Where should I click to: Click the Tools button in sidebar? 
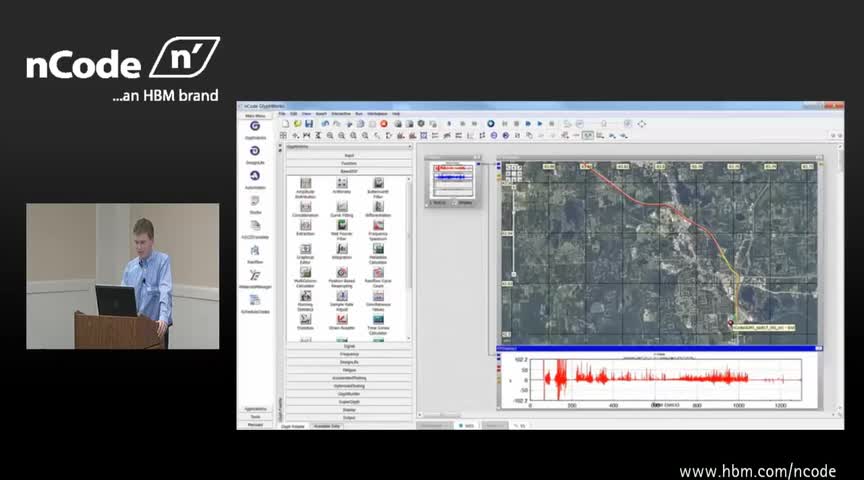pyautogui.click(x=255, y=417)
